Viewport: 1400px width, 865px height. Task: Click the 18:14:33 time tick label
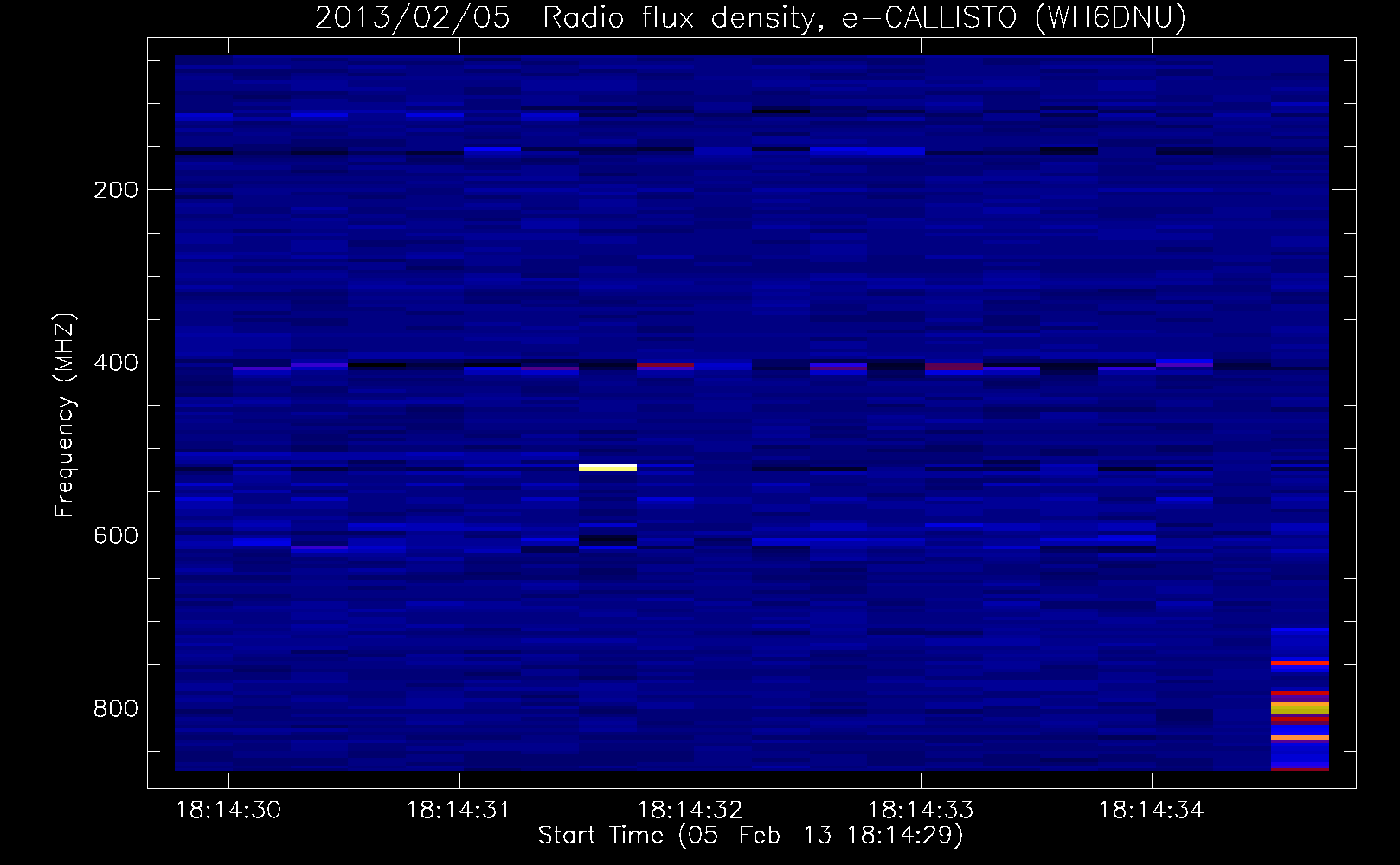point(921,811)
